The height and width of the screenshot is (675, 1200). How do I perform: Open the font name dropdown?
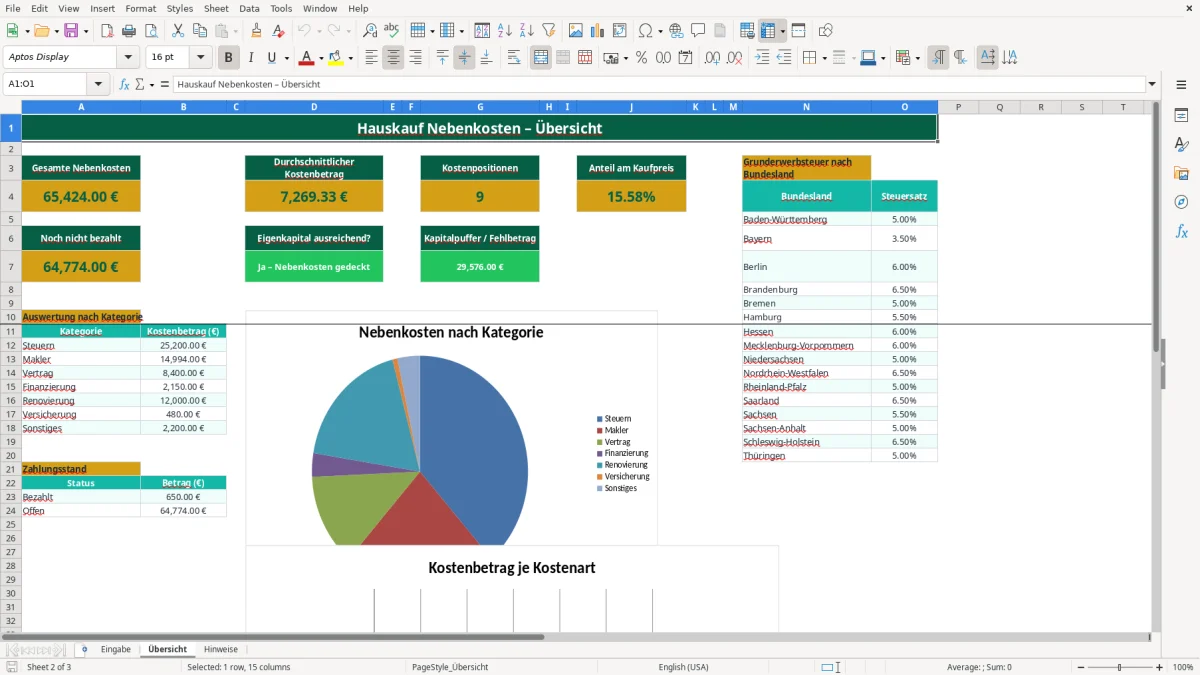coord(127,57)
